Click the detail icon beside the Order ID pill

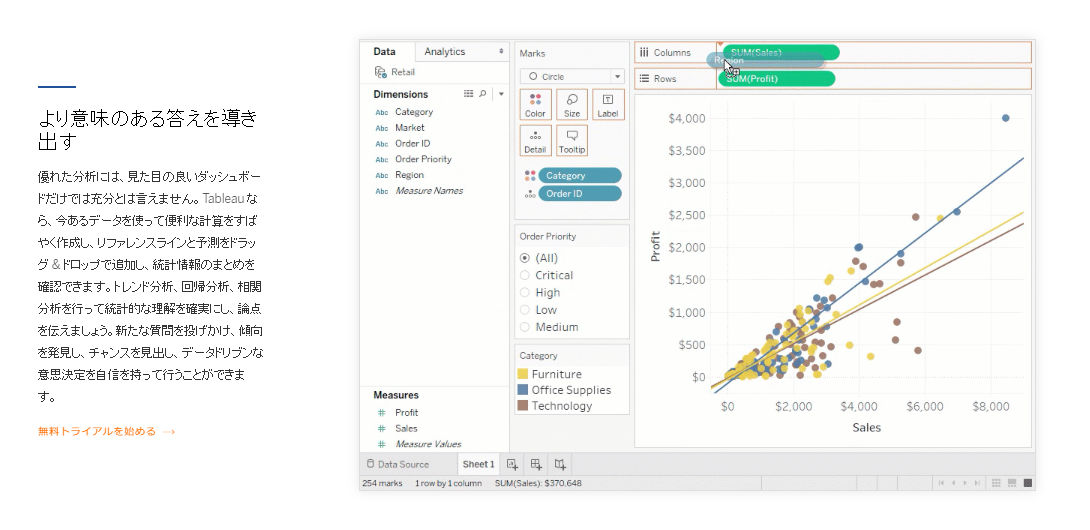(530, 194)
